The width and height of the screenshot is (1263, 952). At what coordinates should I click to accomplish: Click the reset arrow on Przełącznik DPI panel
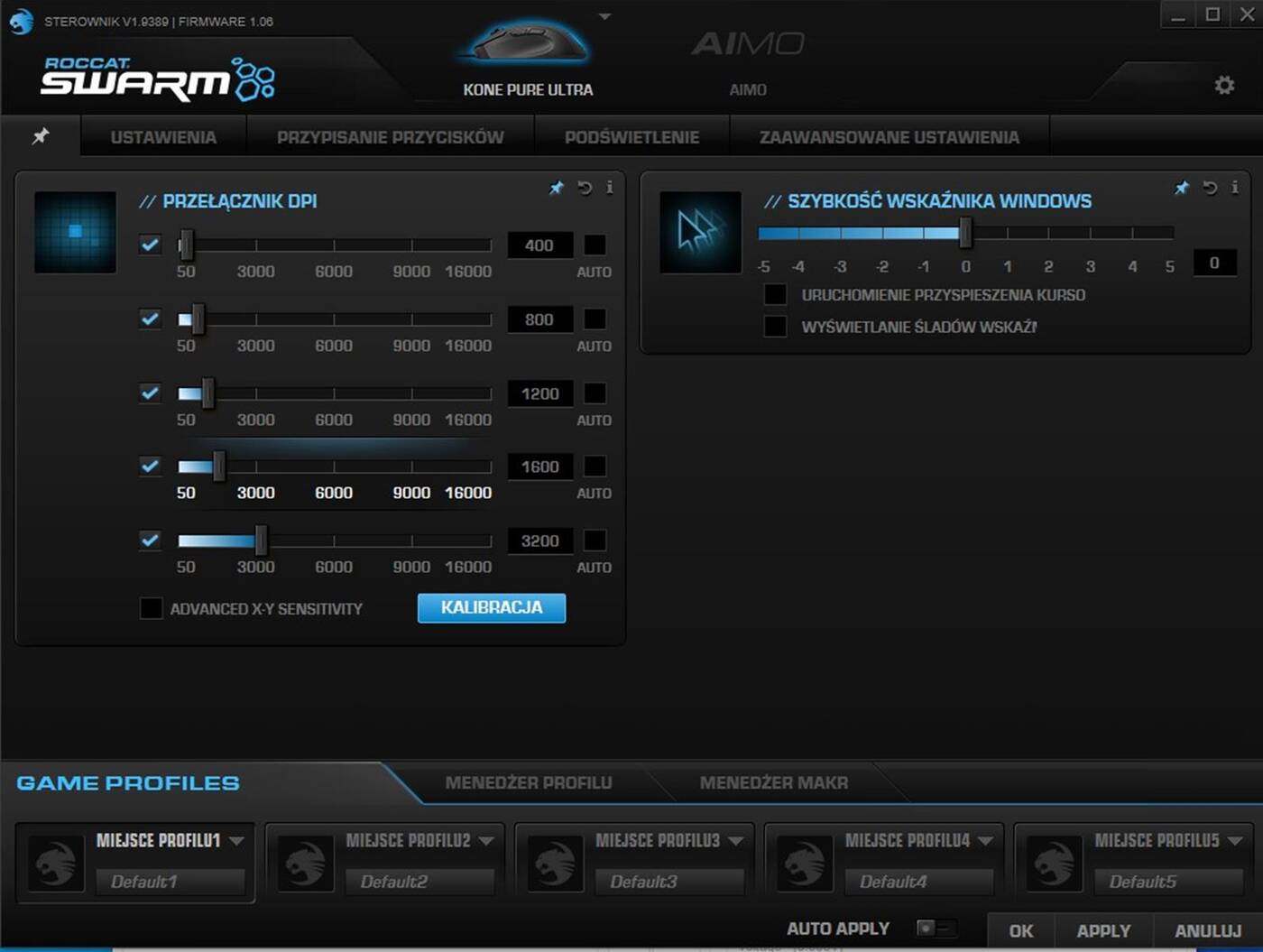(x=583, y=189)
